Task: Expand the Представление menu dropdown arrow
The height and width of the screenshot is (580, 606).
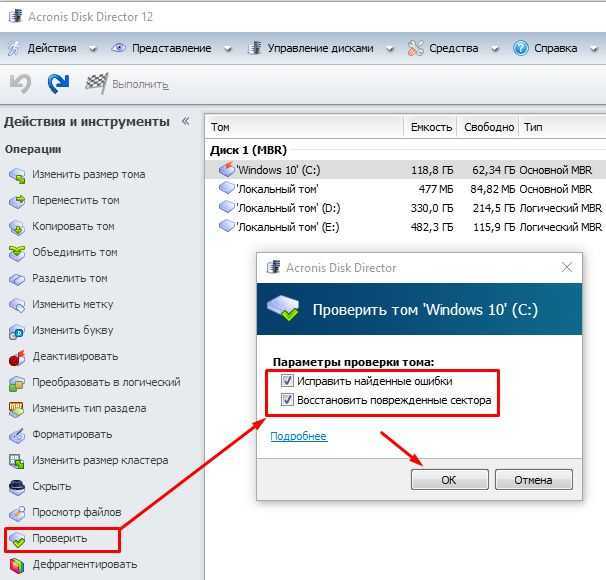Action: click(228, 49)
